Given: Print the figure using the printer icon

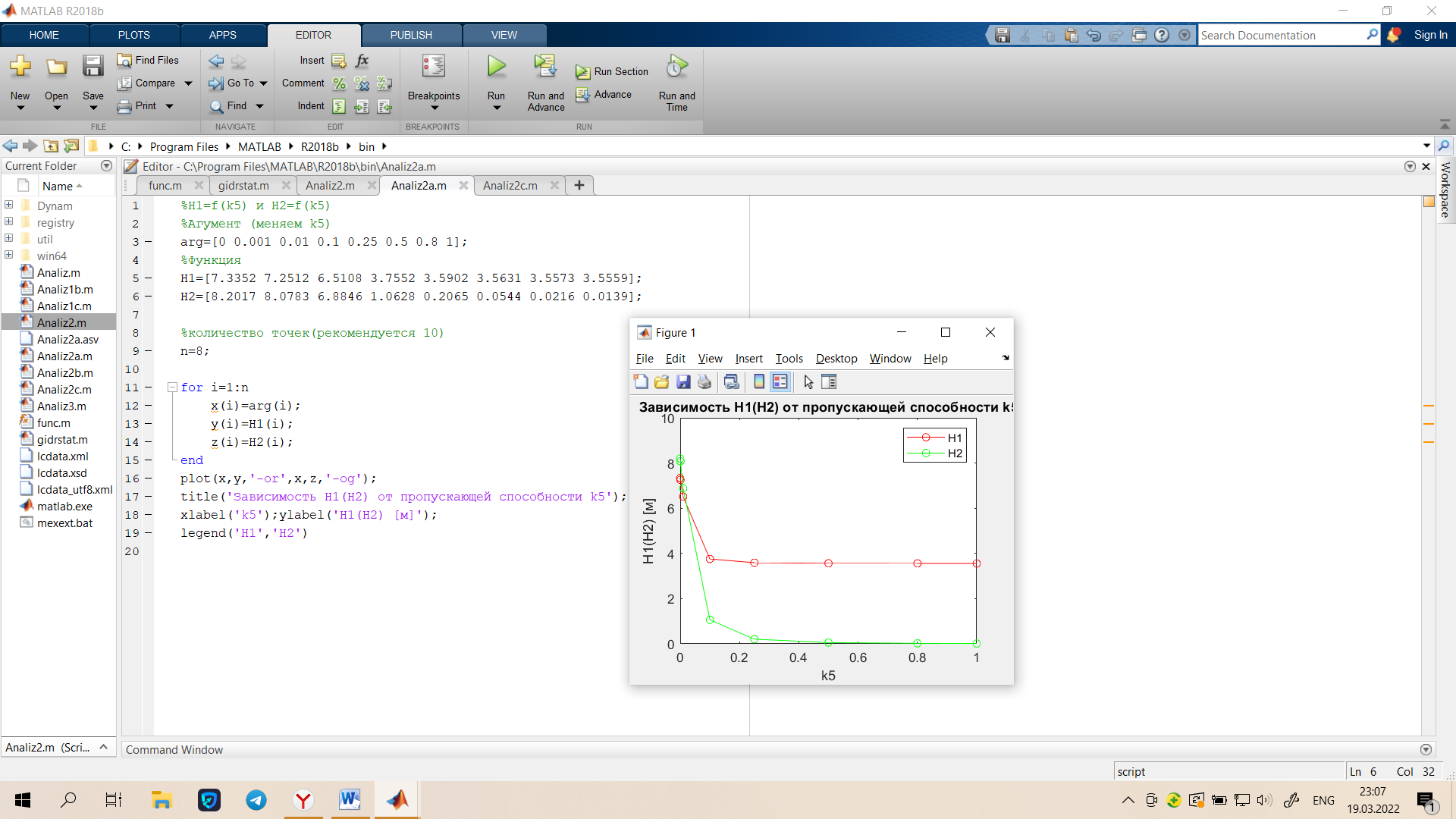Looking at the screenshot, I should [704, 382].
